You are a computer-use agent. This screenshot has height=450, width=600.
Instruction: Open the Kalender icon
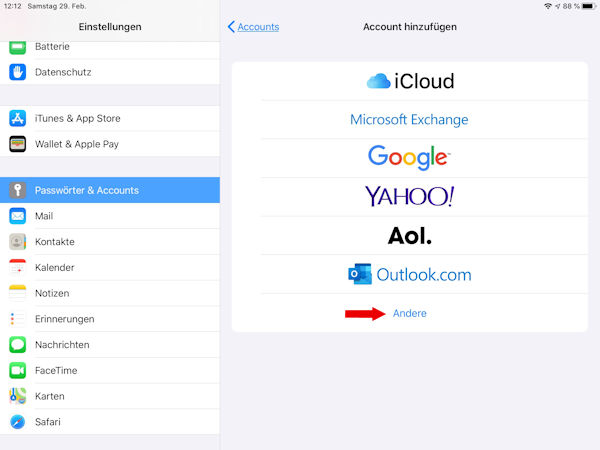[x=17, y=268]
